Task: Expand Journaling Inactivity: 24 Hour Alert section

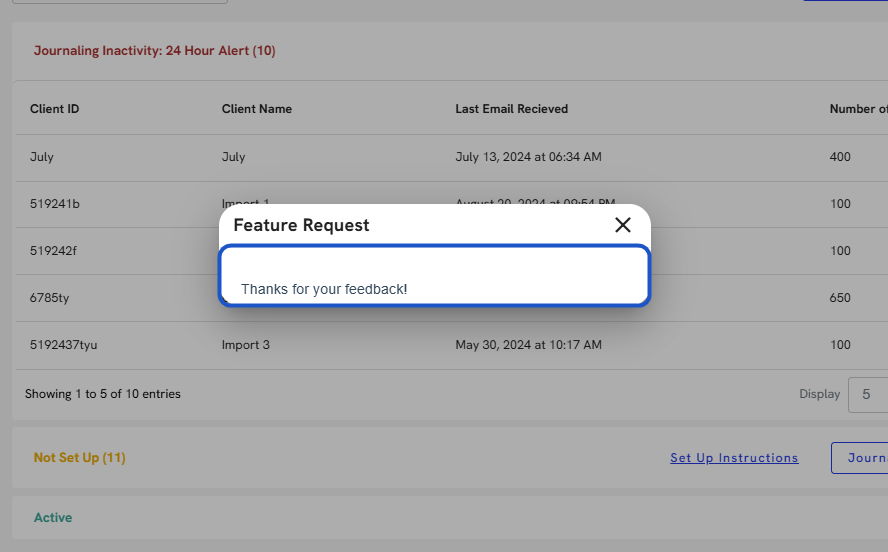Action: coord(155,51)
